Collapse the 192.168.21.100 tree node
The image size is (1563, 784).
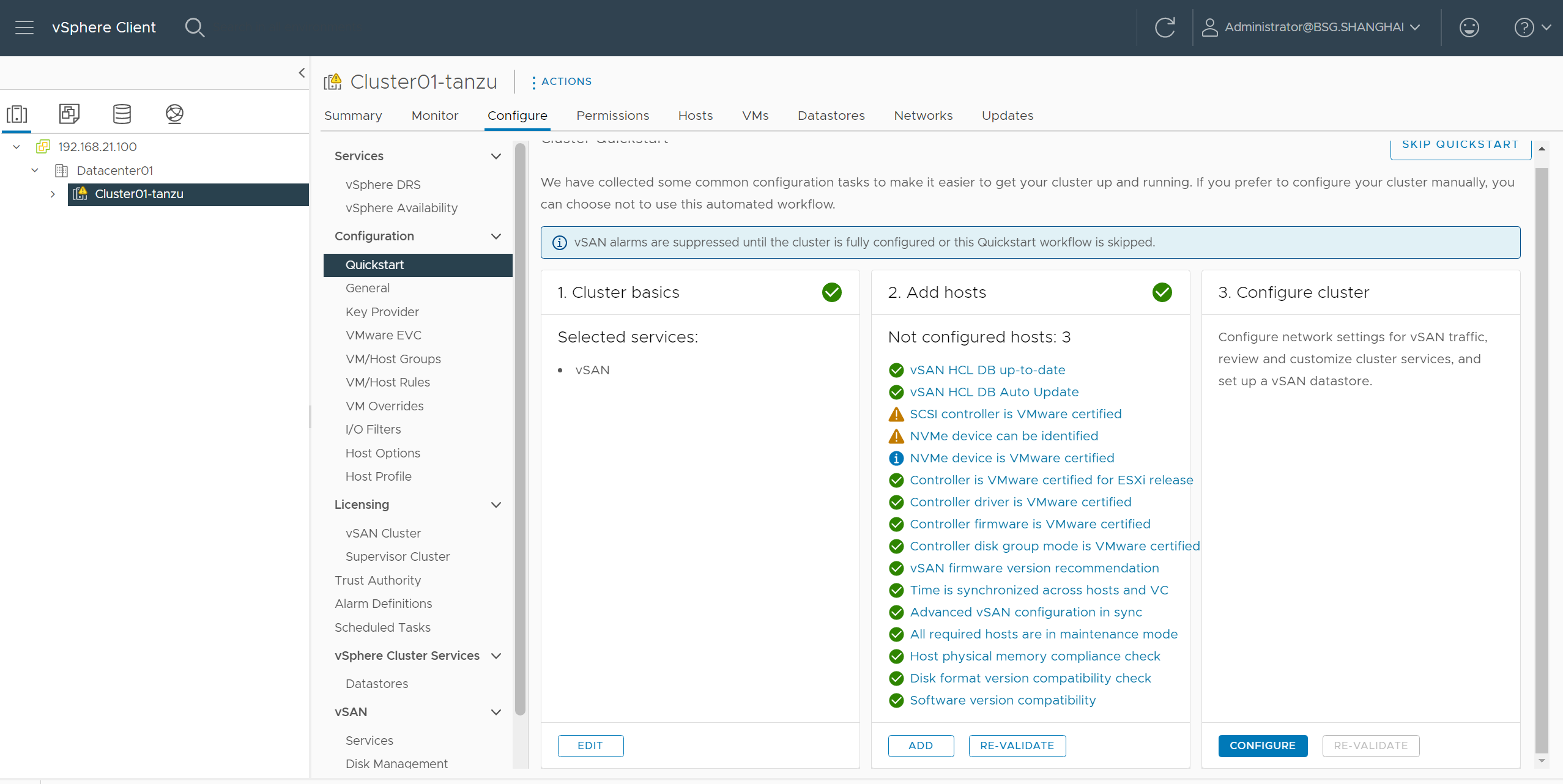pyautogui.click(x=17, y=147)
